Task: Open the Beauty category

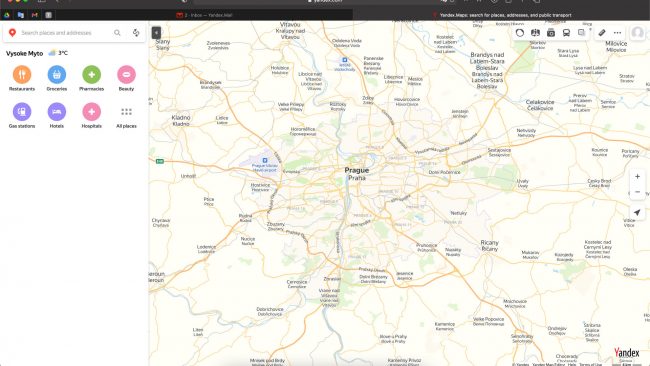Action: coord(126,78)
